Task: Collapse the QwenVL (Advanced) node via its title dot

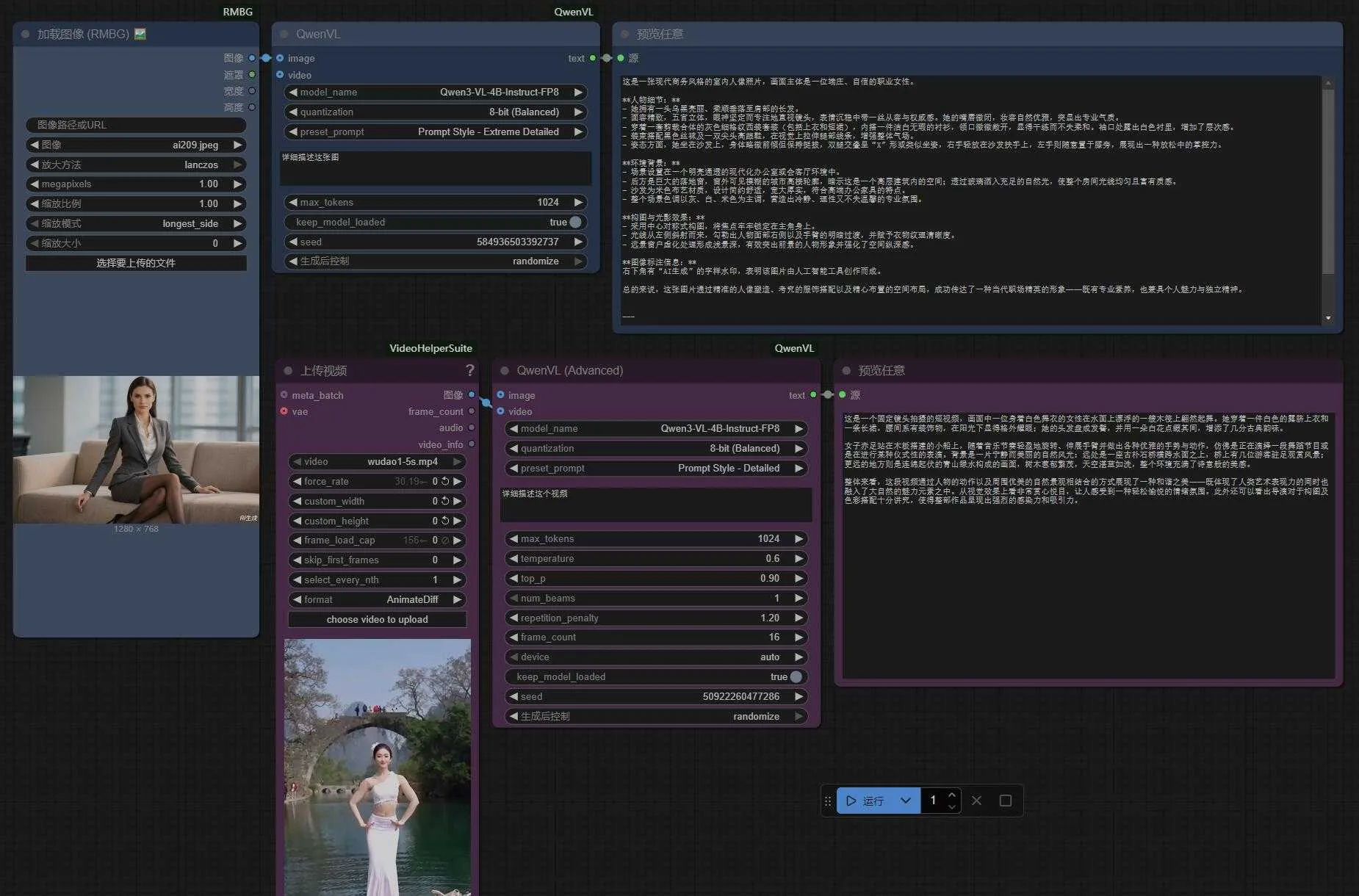Action: tap(505, 370)
